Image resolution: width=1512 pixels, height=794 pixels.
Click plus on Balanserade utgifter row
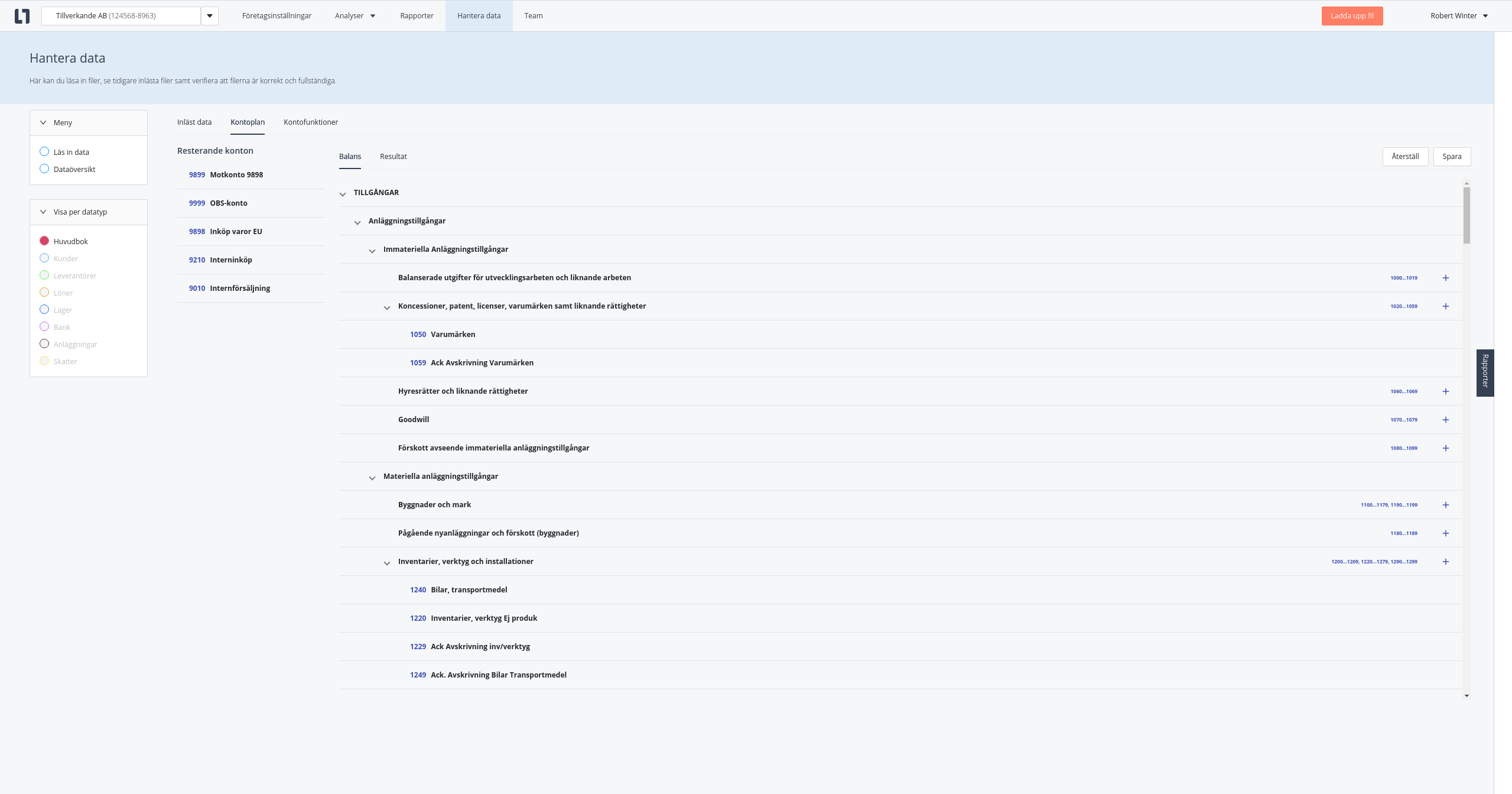click(x=1445, y=278)
